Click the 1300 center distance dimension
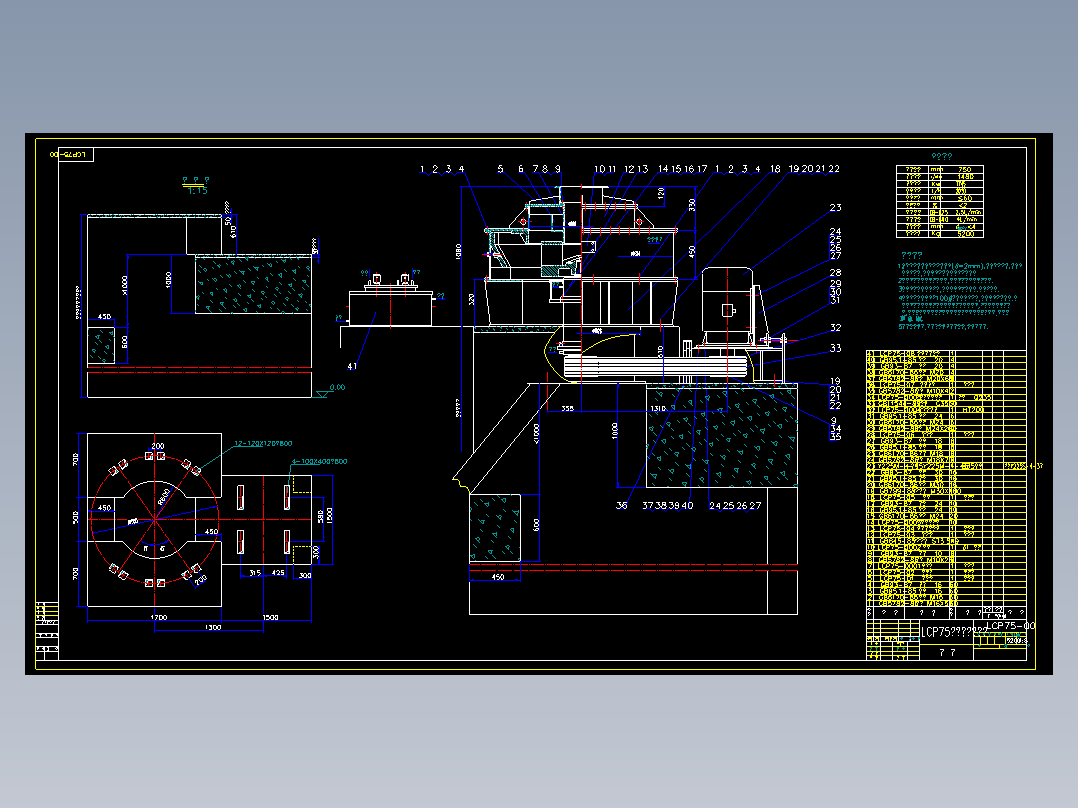Screen dimensions: 1078x808 click(x=213, y=627)
